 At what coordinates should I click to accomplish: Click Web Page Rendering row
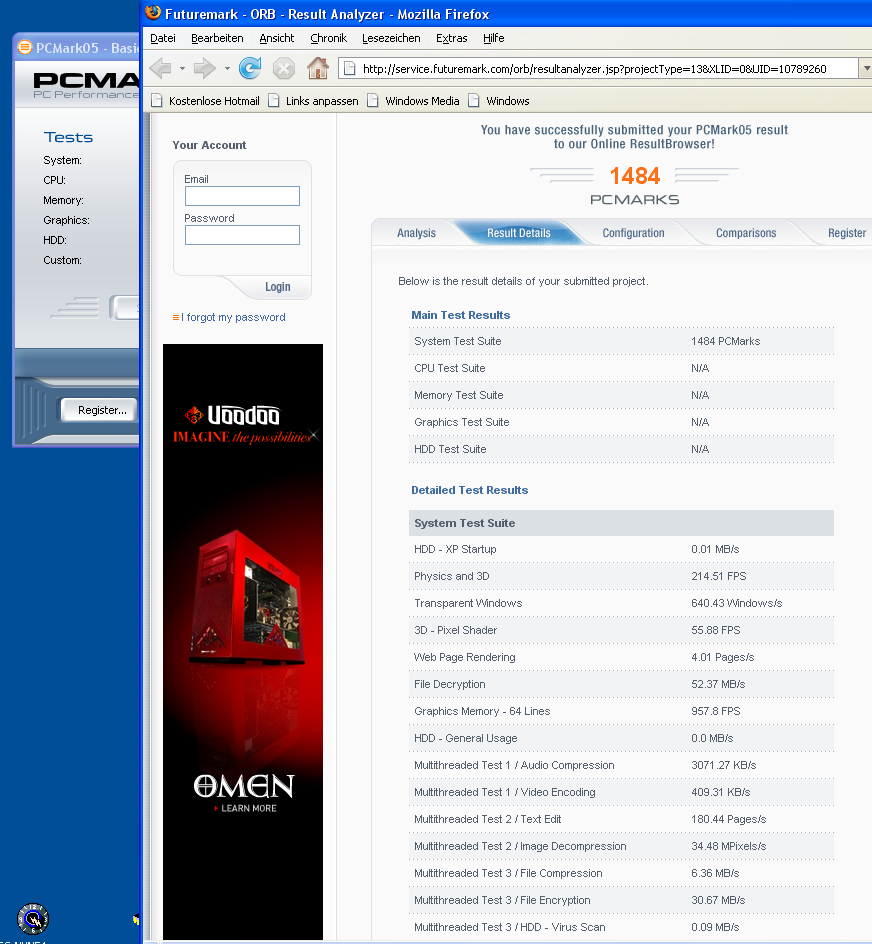point(621,658)
